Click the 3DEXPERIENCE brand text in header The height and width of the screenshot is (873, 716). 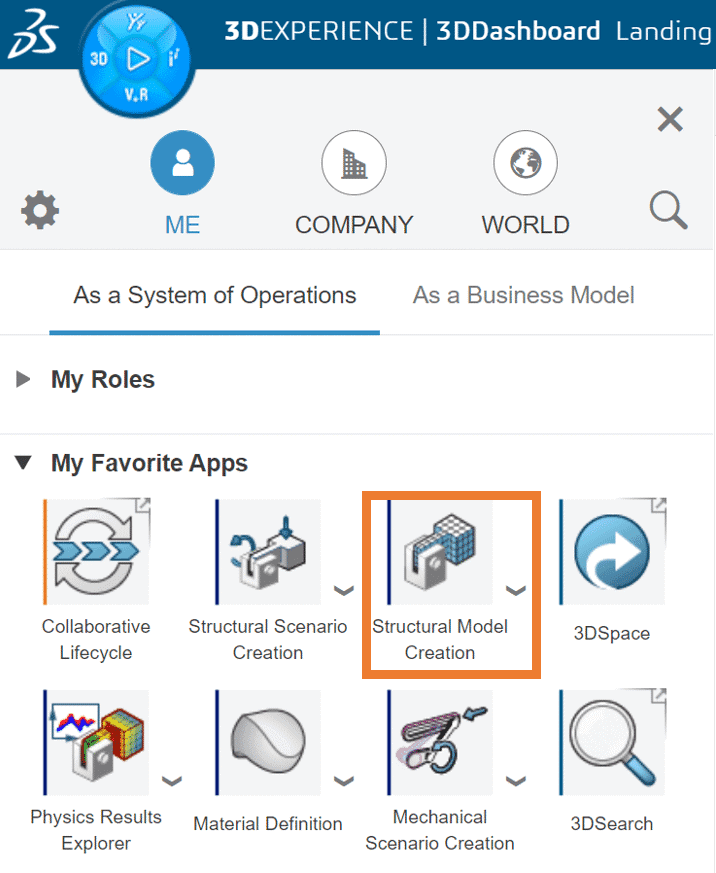(x=319, y=31)
